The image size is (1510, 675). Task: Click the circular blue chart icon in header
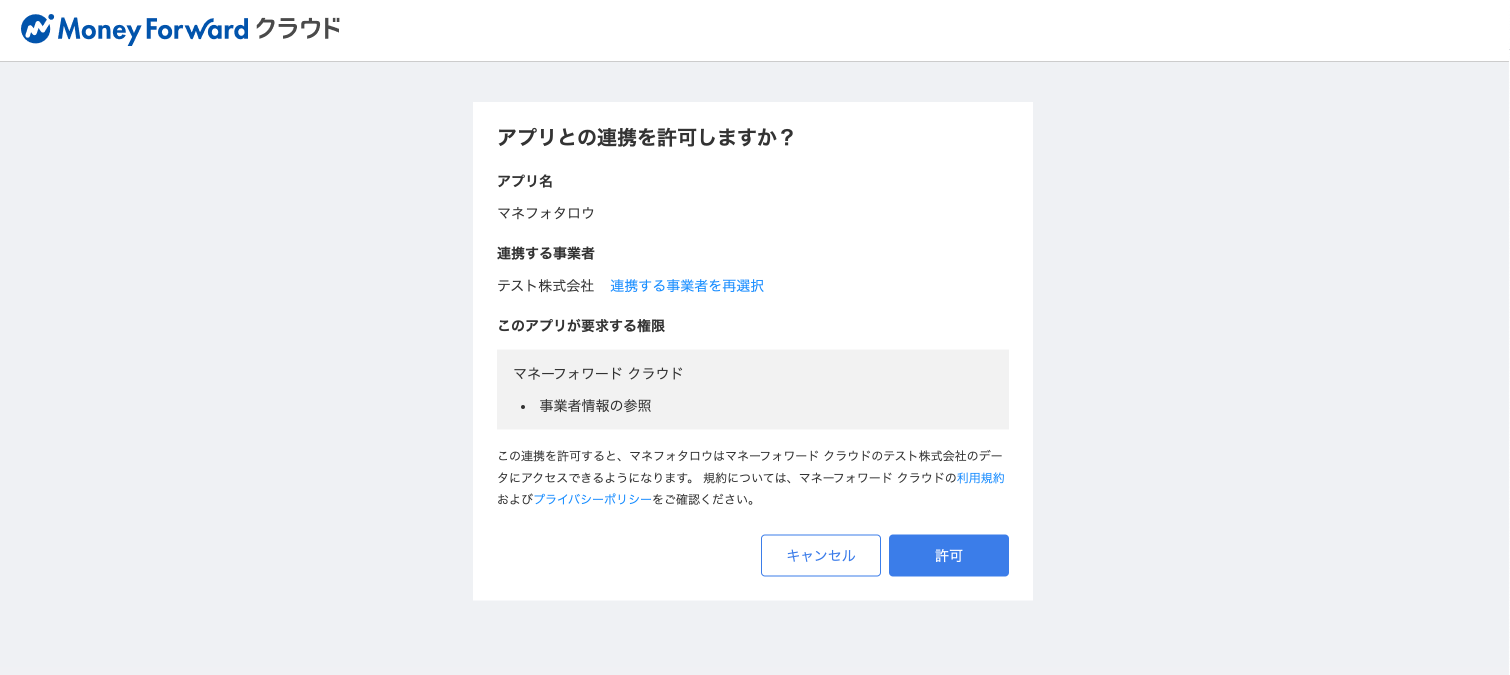point(39,28)
